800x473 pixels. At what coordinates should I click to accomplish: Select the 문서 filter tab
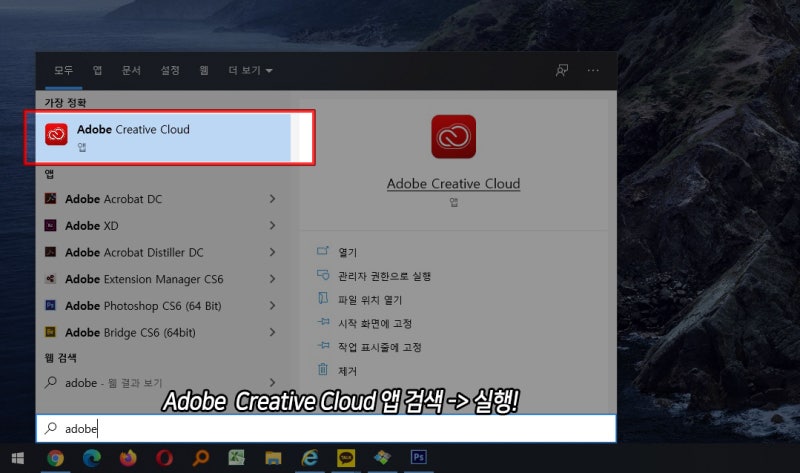point(131,70)
